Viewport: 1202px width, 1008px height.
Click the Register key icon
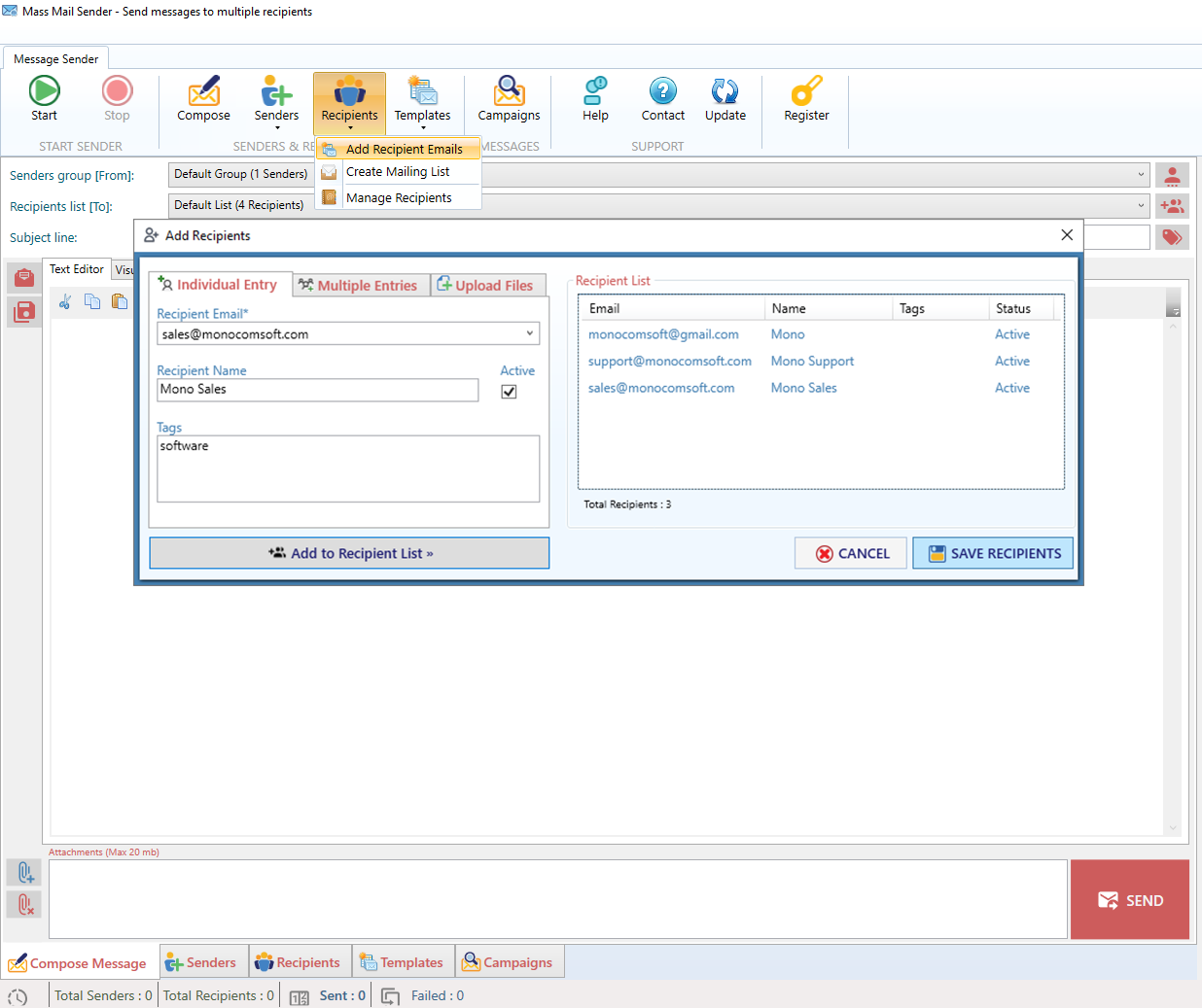807,91
